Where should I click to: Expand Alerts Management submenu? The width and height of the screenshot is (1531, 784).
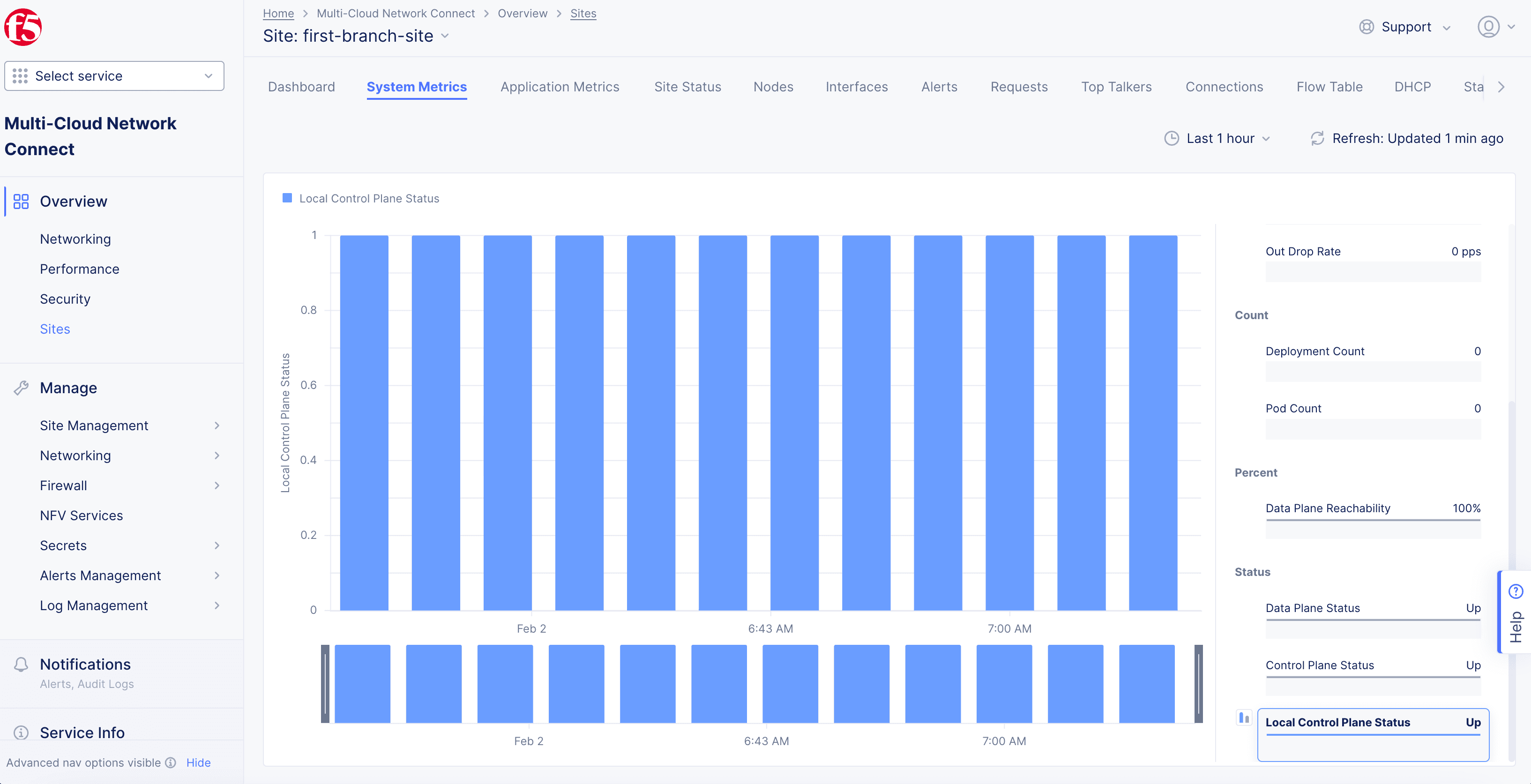point(217,575)
